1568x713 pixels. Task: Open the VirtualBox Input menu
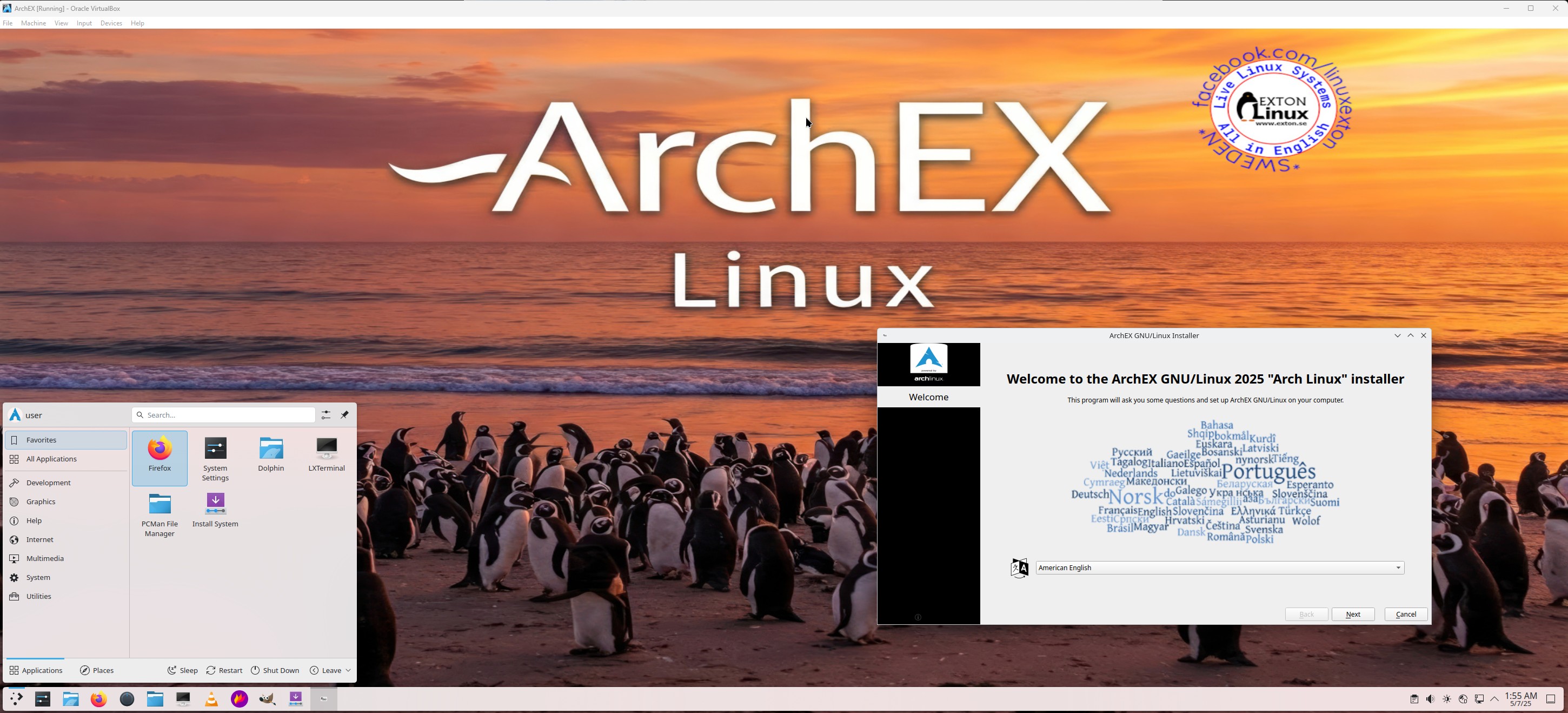coord(84,23)
